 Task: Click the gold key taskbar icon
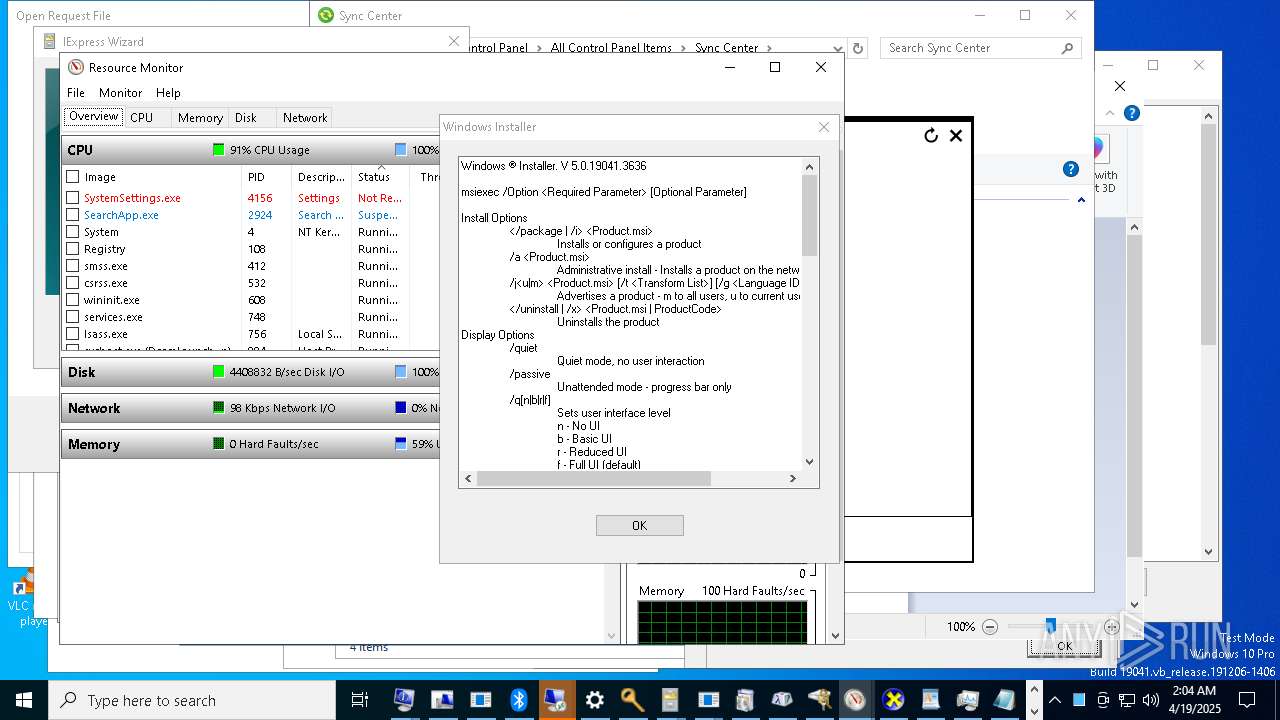[x=632, y=700]
